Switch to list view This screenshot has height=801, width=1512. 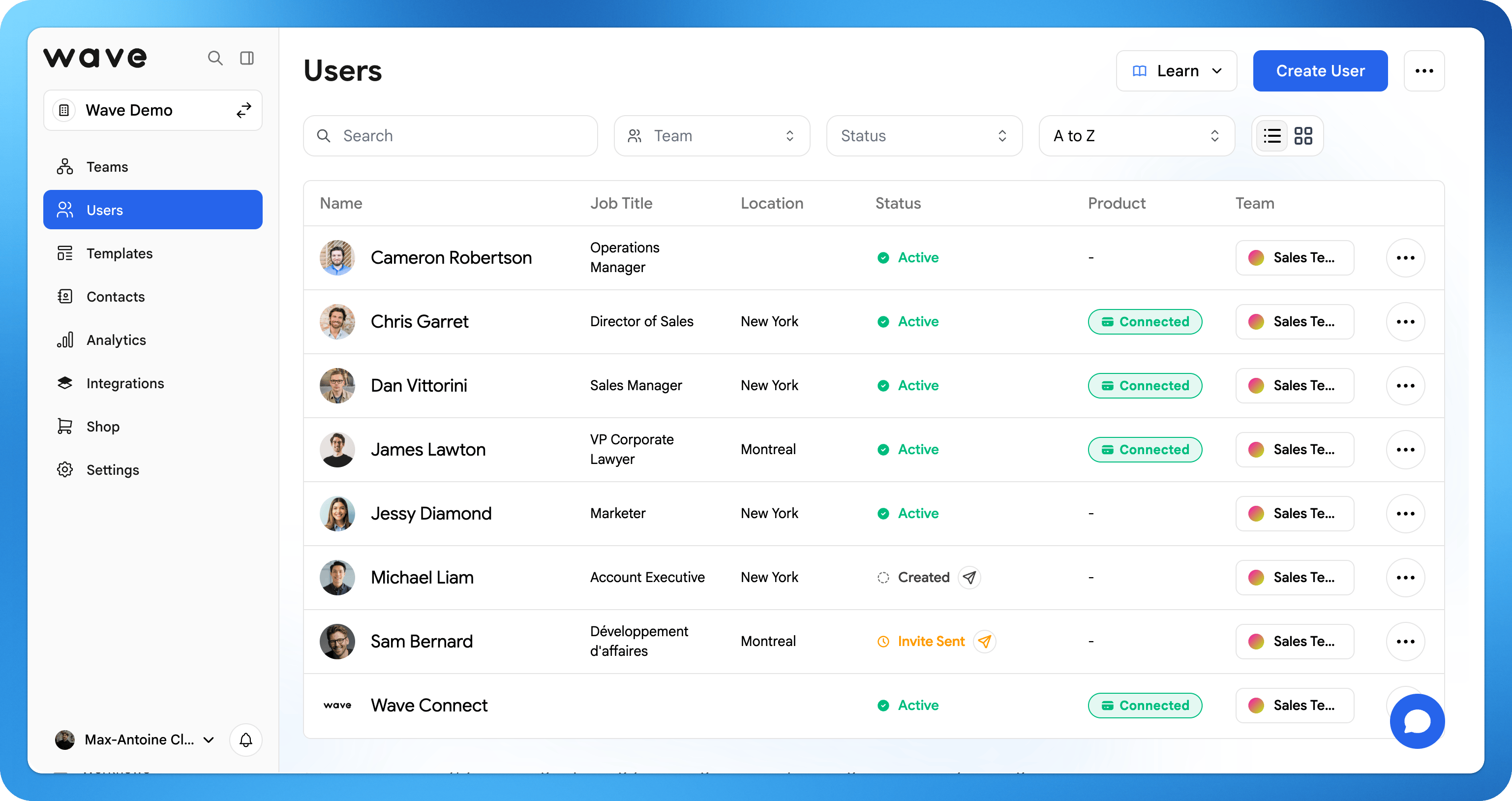(1272, 136)
